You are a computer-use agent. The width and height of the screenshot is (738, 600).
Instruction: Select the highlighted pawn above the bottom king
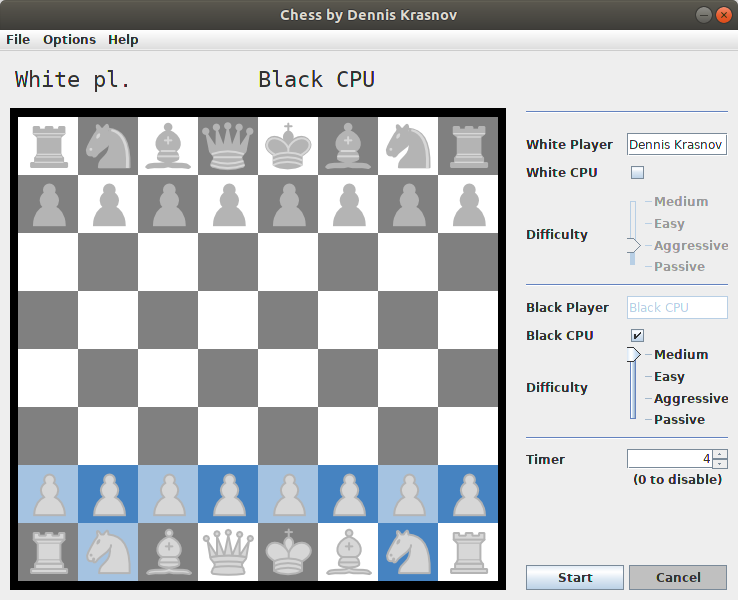pyautogui.click(x=288, y=495)
